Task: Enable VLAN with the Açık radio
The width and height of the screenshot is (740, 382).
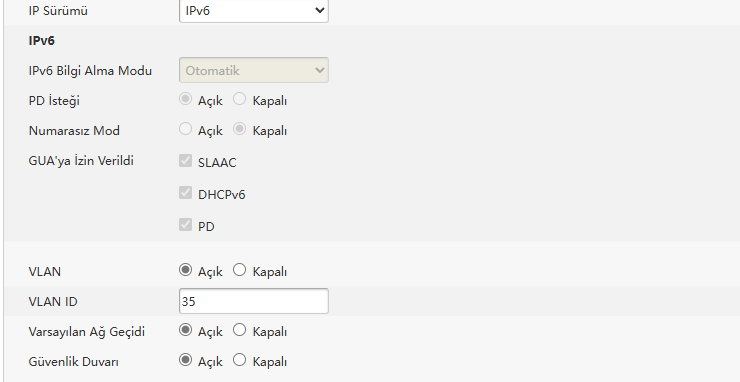Action: [x=185, y=270]
